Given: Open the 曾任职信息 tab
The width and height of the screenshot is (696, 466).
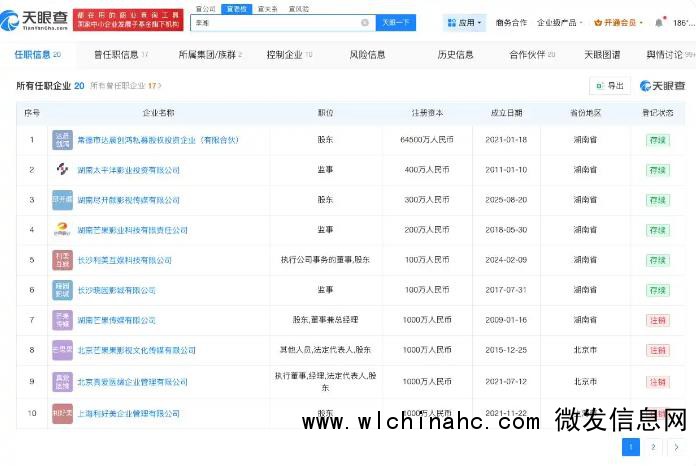Looking at the screenshot, I should 120,55.
